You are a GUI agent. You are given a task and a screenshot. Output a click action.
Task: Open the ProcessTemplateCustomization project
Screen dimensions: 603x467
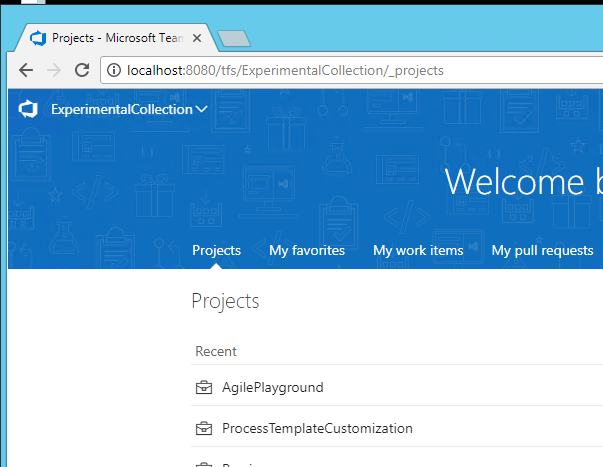tap(317, 428)
